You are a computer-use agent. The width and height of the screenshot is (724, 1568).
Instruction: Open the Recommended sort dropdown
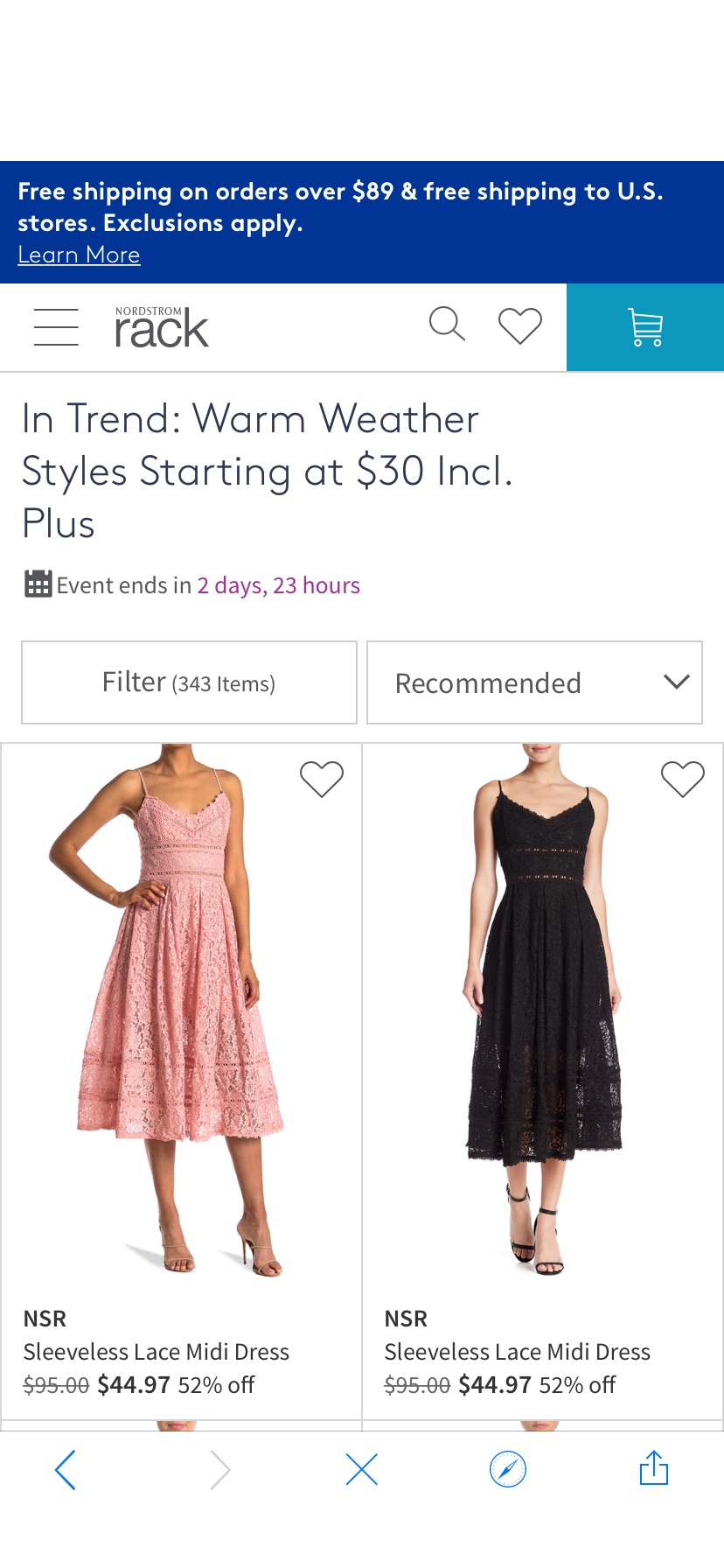coord(534,682)
